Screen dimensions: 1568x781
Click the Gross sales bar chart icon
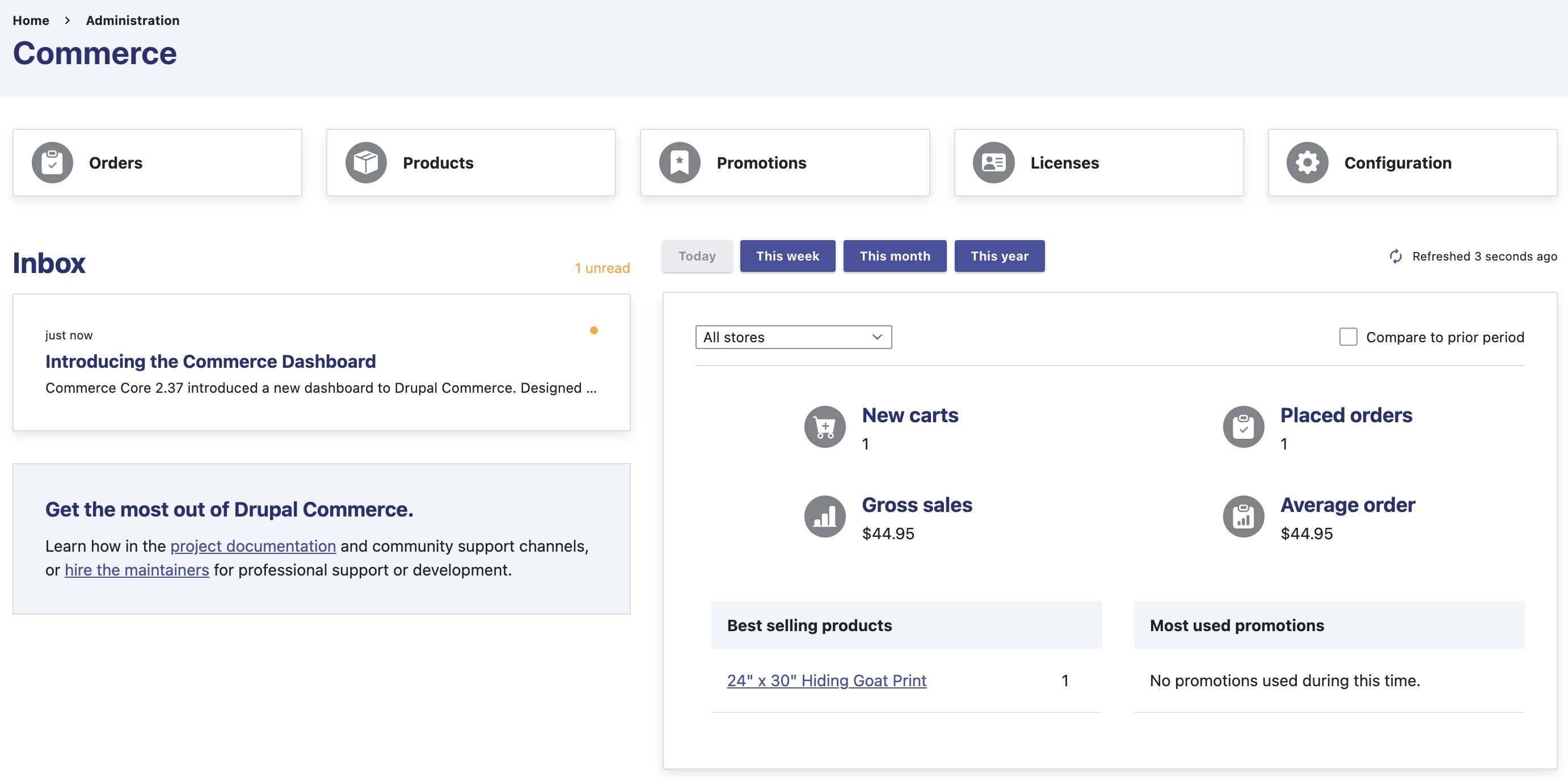pos(825,517)
